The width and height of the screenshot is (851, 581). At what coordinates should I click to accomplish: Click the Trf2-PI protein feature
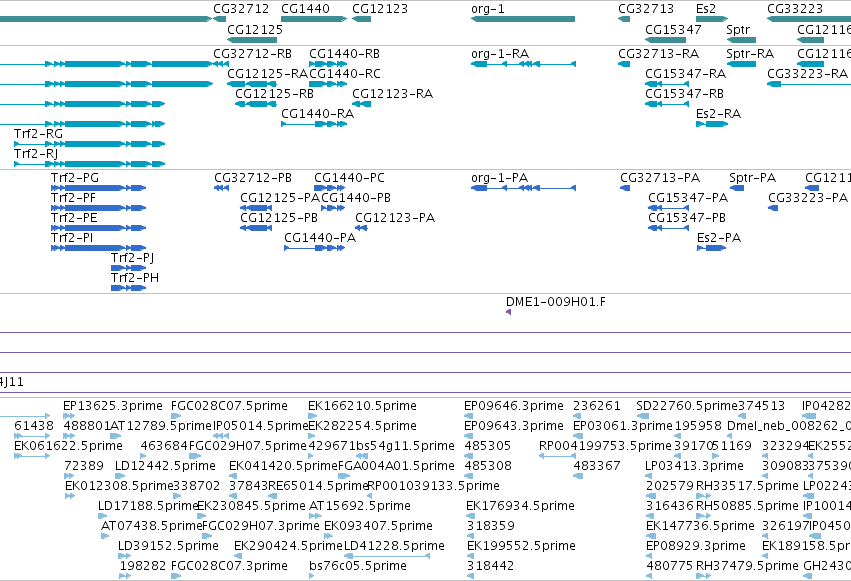[98, 248]
